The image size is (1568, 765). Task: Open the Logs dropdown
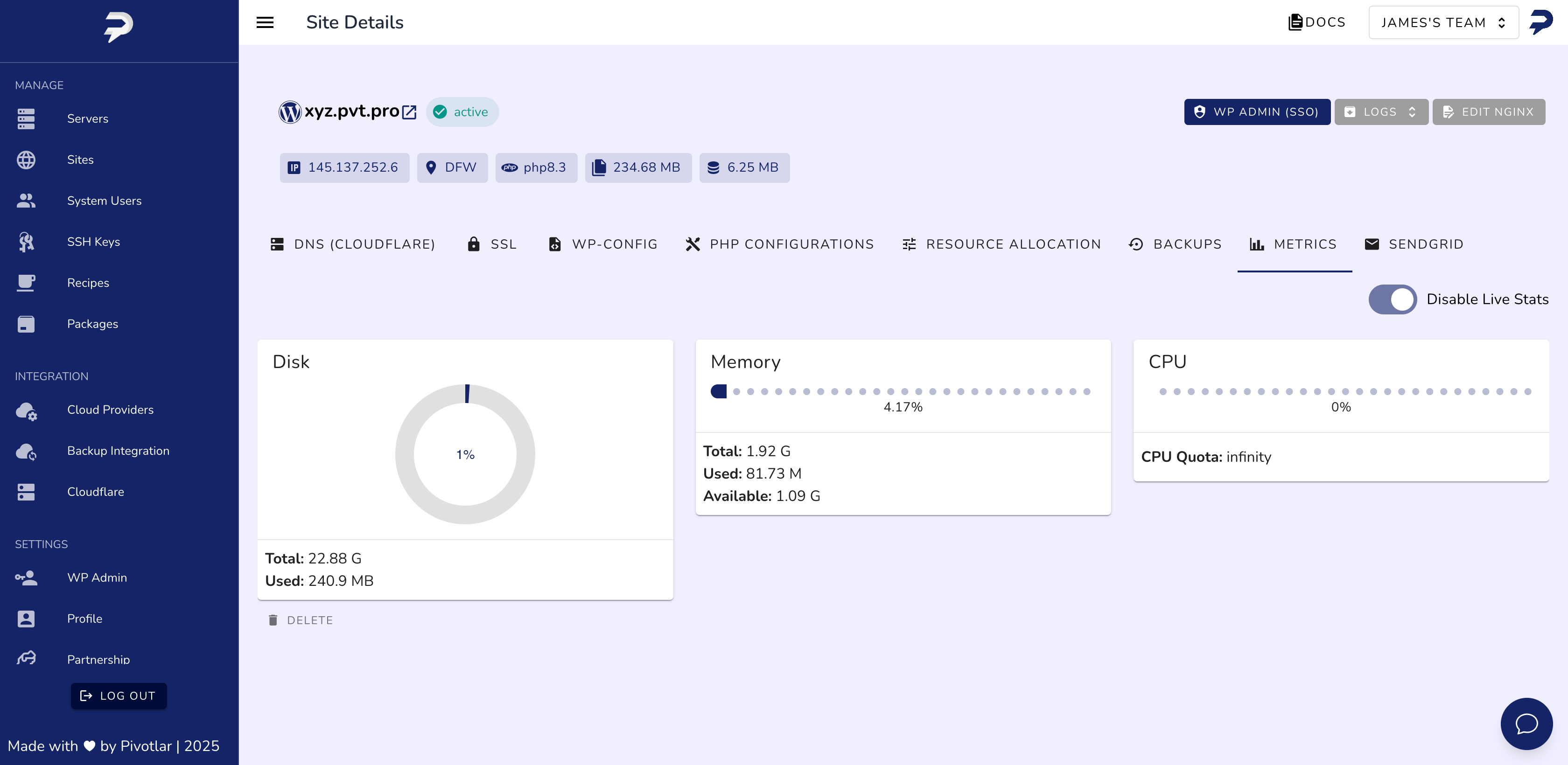pos(1380,112)
